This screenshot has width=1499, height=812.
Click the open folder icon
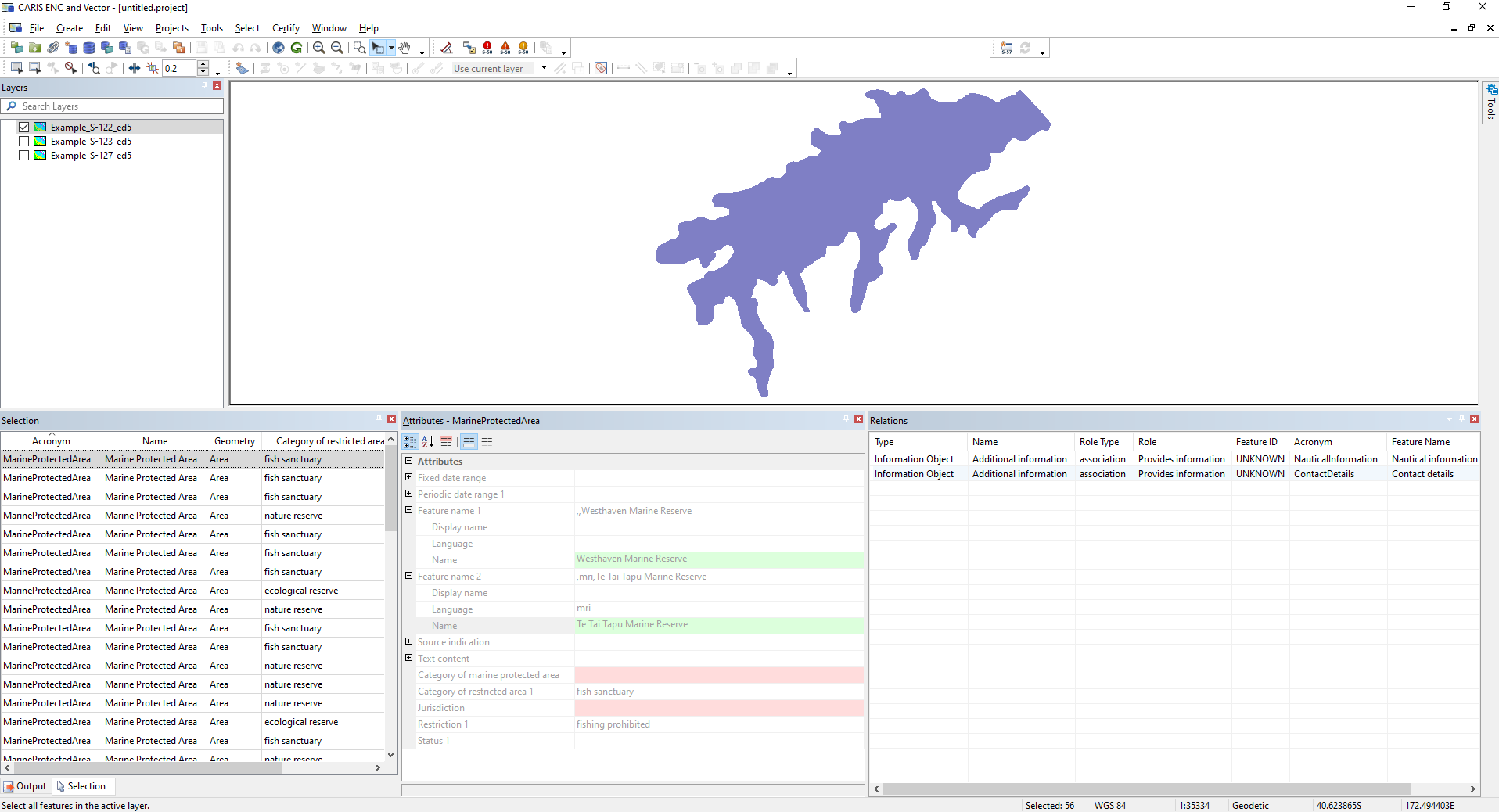(x=35, y=48)
